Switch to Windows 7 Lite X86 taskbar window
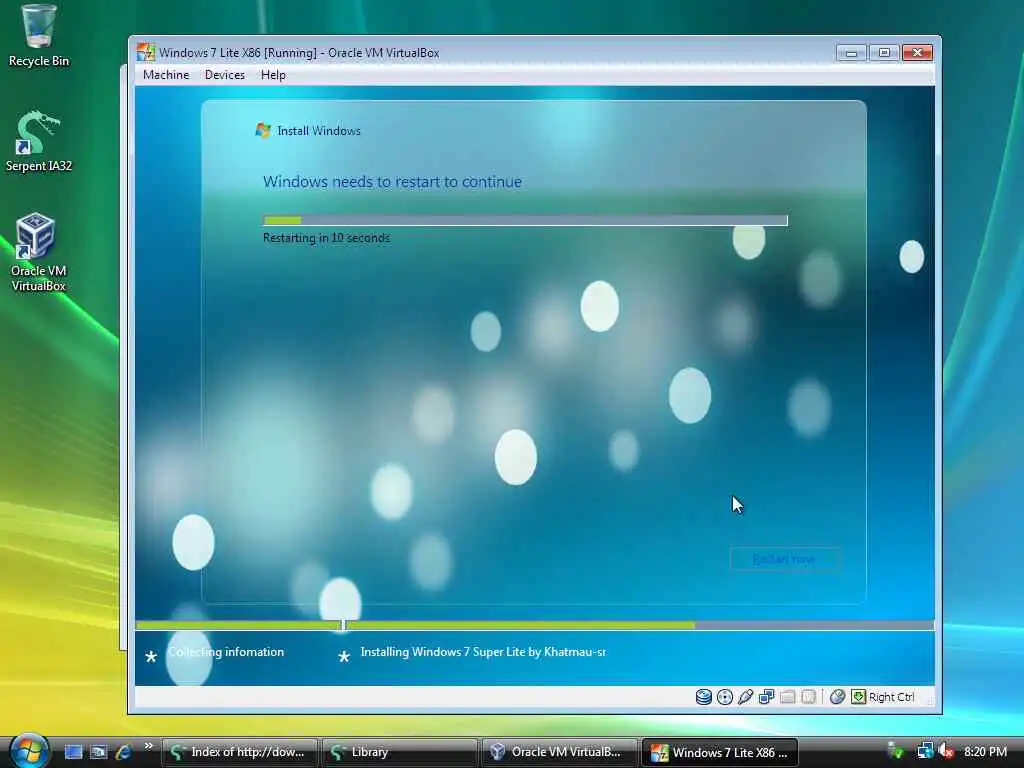 coord(720,752)
